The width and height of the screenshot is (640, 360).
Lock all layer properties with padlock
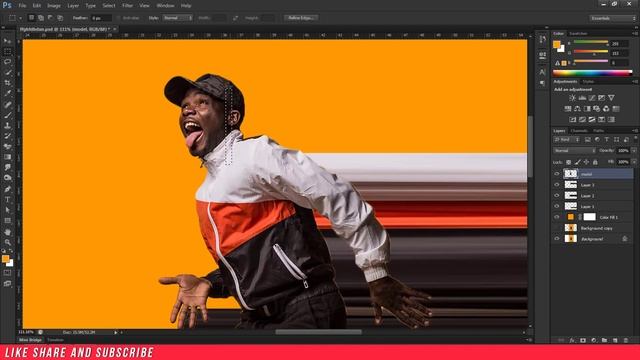[595, 162]
